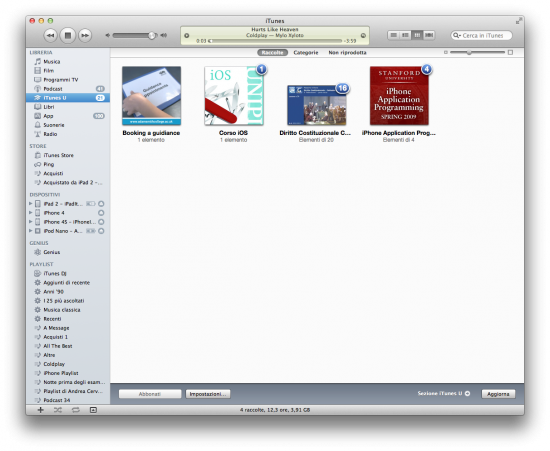The width and height of the screenshot is (550, 451).
Task: Open the Coldplay playlist
Action: (54, 364)
